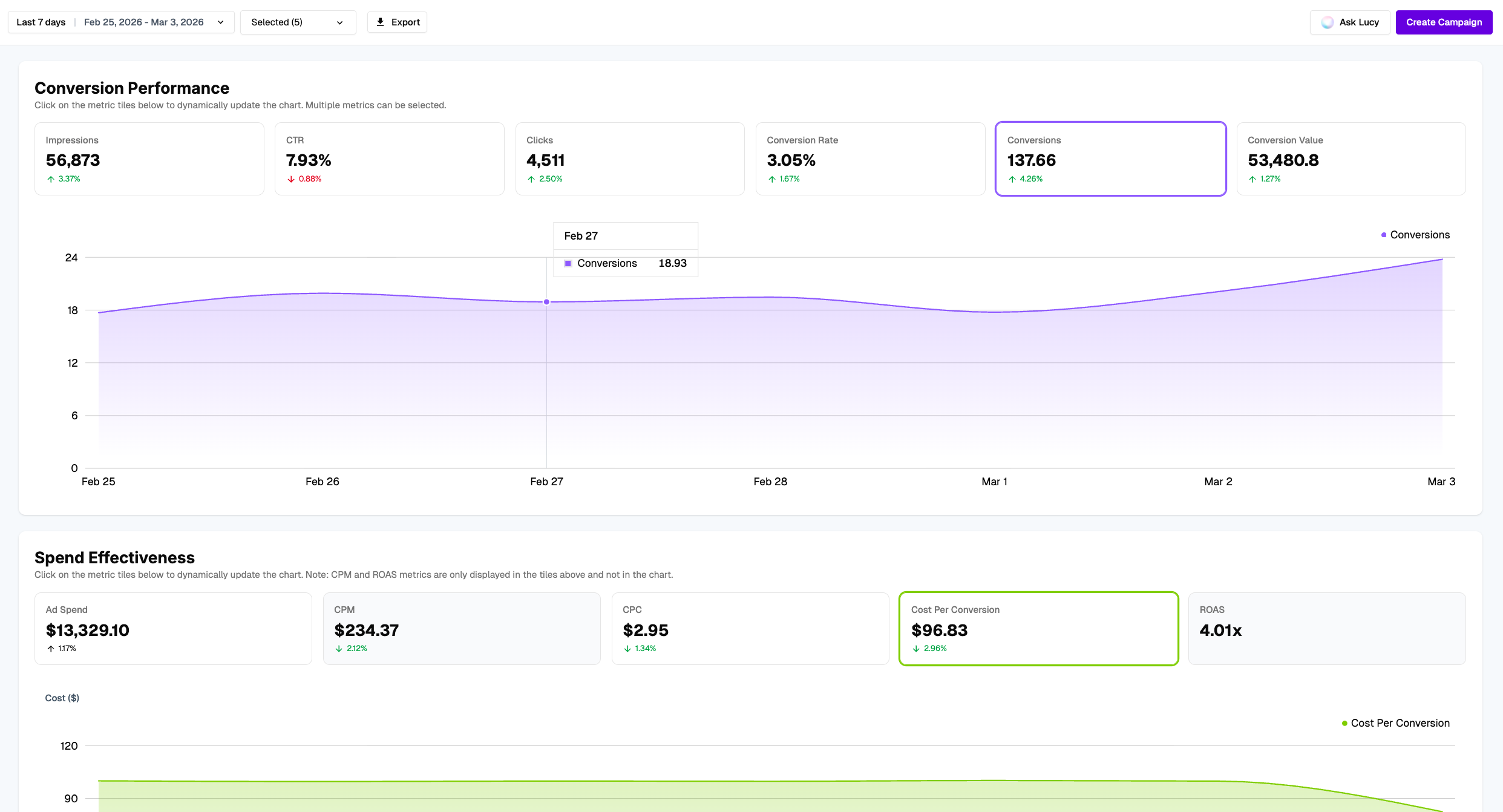Viewport: 1503px width, 812px height.
Task: Open the Selected (5) metrics dropdown
Action: (x=298, y=22)
